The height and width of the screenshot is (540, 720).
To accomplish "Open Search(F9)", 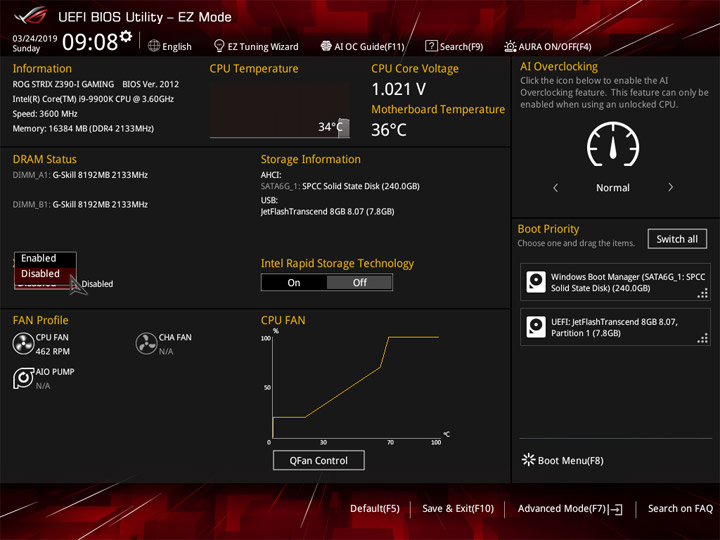I will [x=455, y=46].
